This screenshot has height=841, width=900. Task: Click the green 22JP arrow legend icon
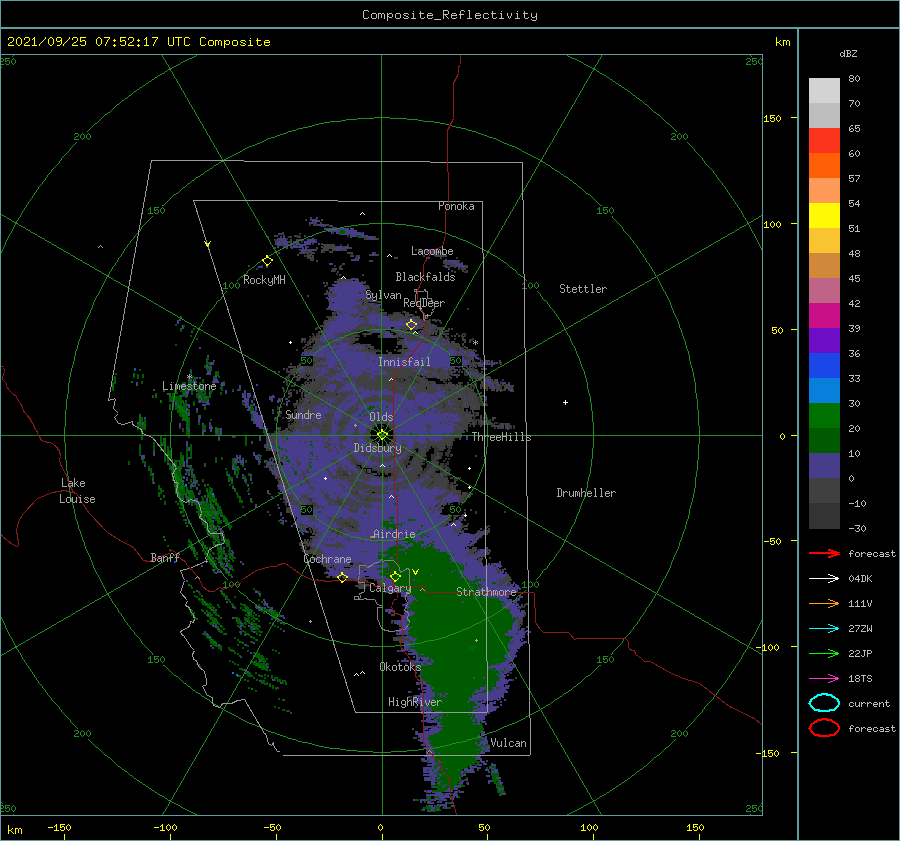[824, 653]
